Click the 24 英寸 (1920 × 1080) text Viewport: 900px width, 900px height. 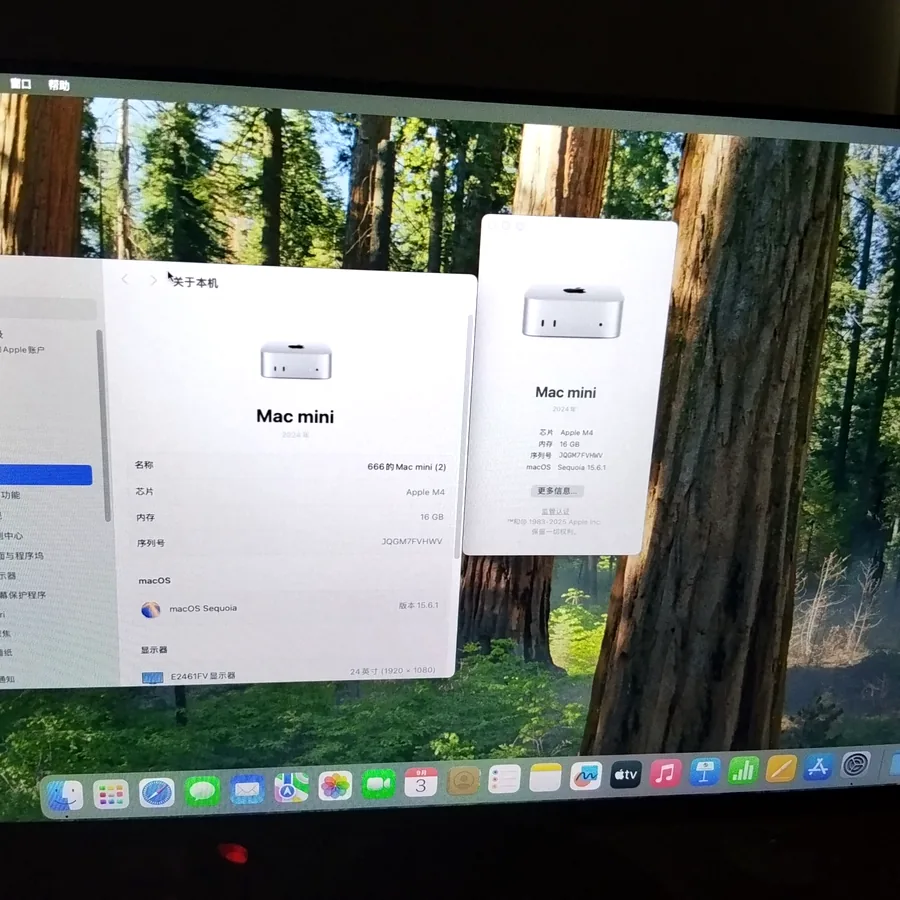click(393, 671)
